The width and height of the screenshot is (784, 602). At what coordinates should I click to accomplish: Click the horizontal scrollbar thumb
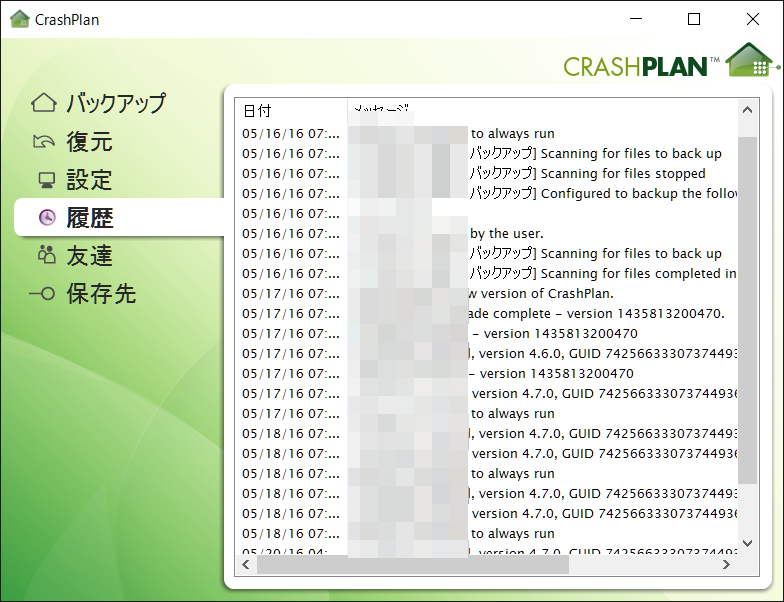(x=412, y=564)
